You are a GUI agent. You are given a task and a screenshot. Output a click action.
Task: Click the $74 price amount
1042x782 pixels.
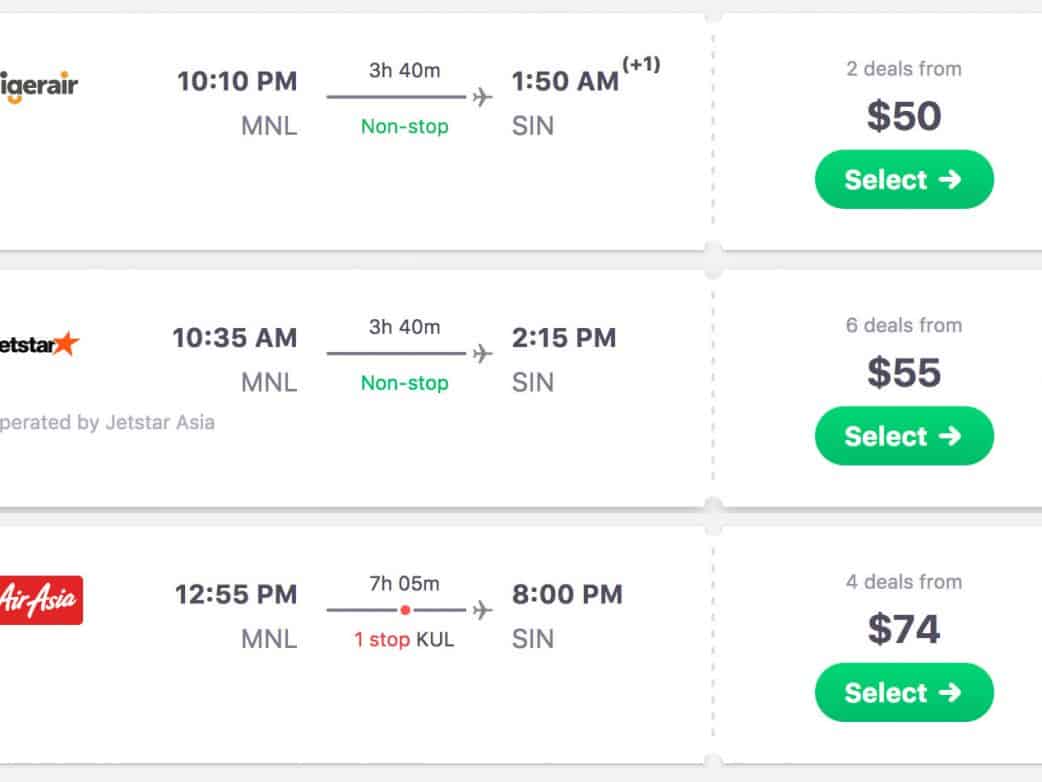pyautogui.click(x=904, y=629)
